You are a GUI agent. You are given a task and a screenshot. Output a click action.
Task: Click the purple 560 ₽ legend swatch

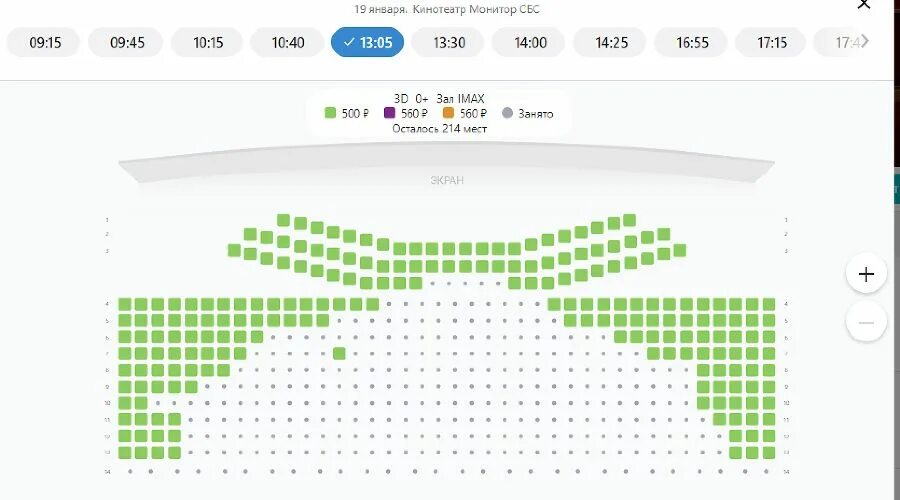coord(390,113)
